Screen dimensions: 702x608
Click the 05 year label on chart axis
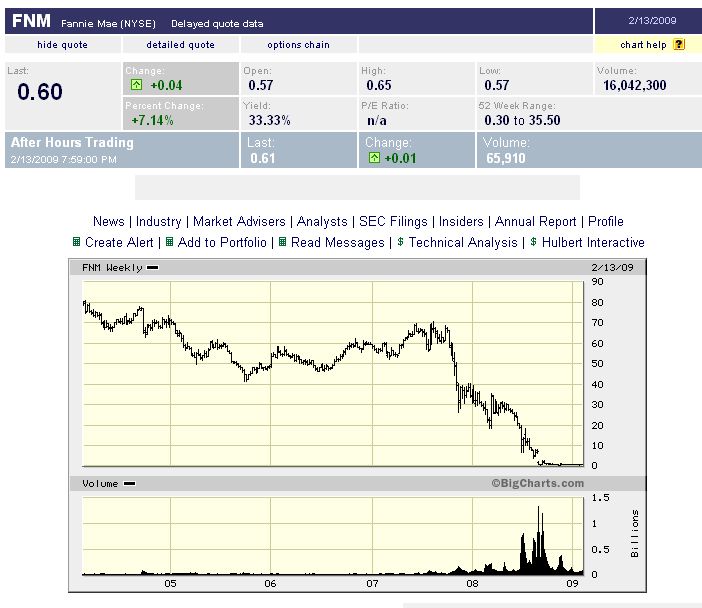pos(170,583)
